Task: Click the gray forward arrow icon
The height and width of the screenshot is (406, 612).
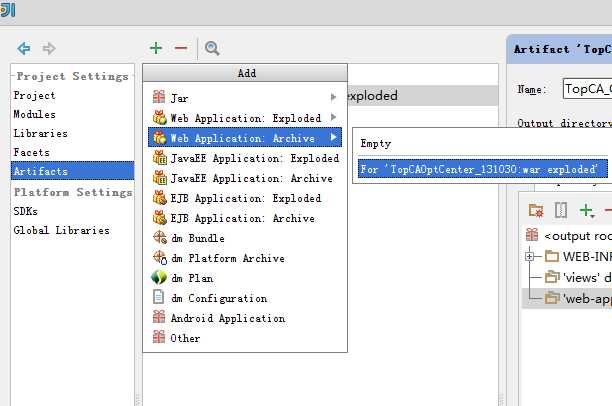Action: point(49,48)
